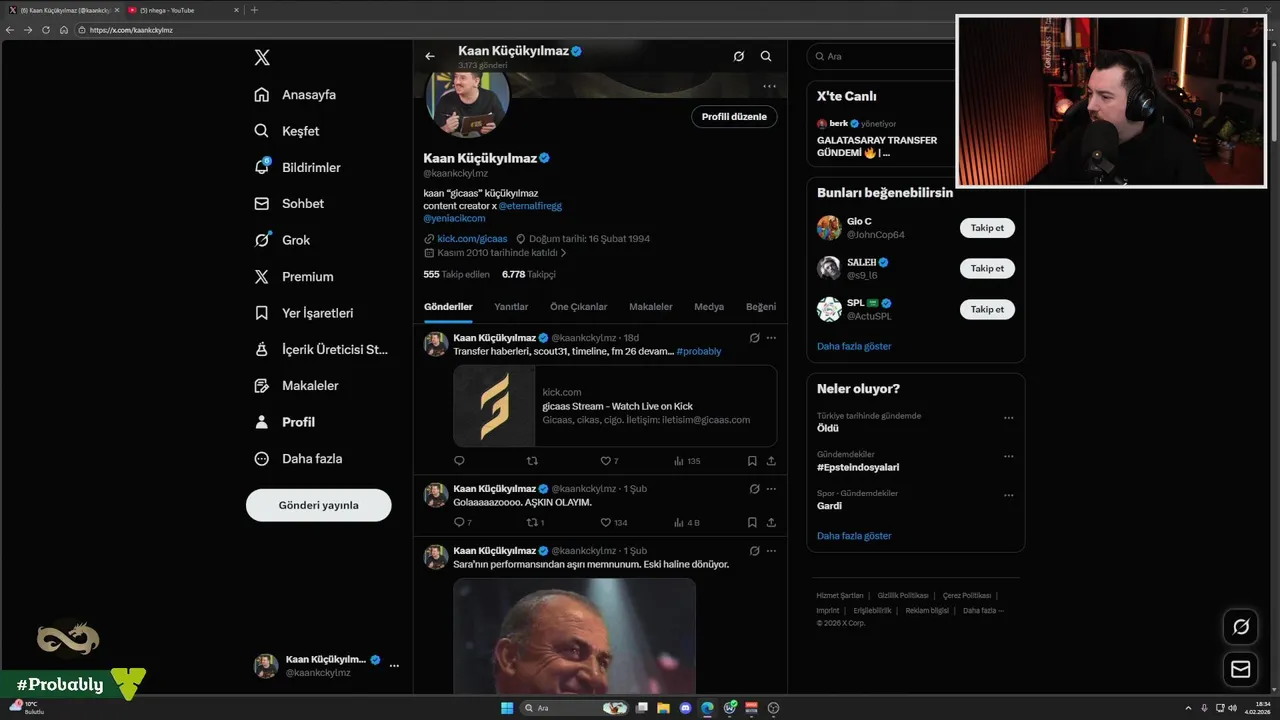Switch to Makaleler profile tab

pos(650,306)
